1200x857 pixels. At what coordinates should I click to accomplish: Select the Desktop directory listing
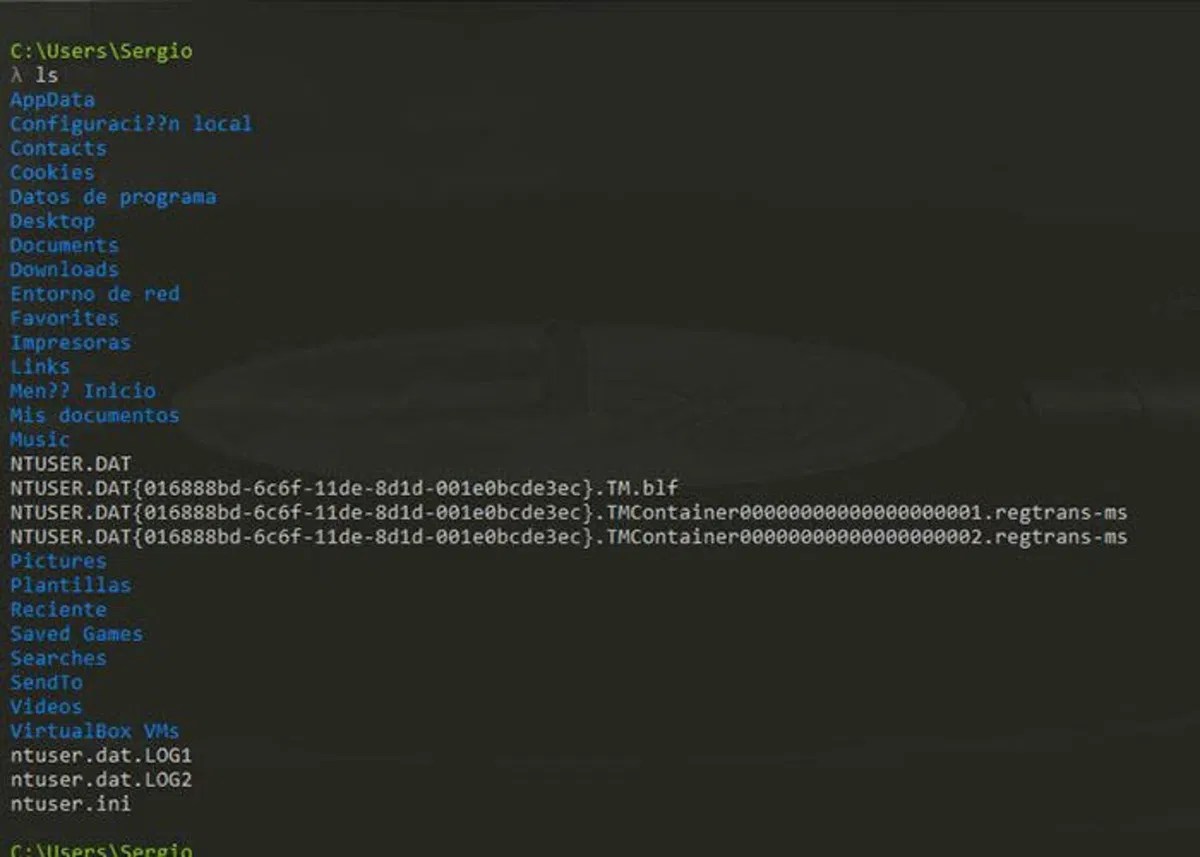click(x=52, y=221)
